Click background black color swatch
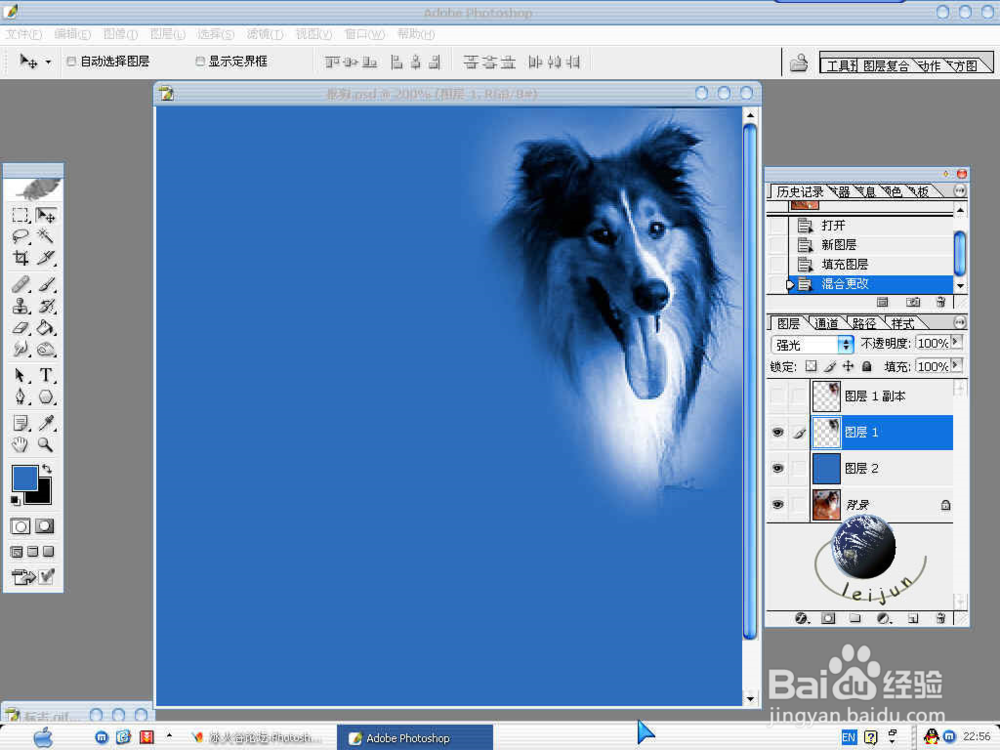This screenshot has width=1000, height=750. [43, 495]
